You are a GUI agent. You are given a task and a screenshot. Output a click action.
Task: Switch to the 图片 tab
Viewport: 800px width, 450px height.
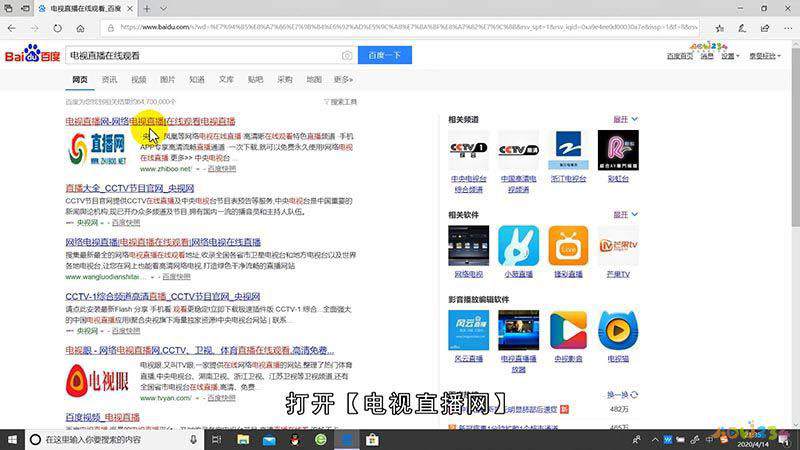[x=167, y=80]
